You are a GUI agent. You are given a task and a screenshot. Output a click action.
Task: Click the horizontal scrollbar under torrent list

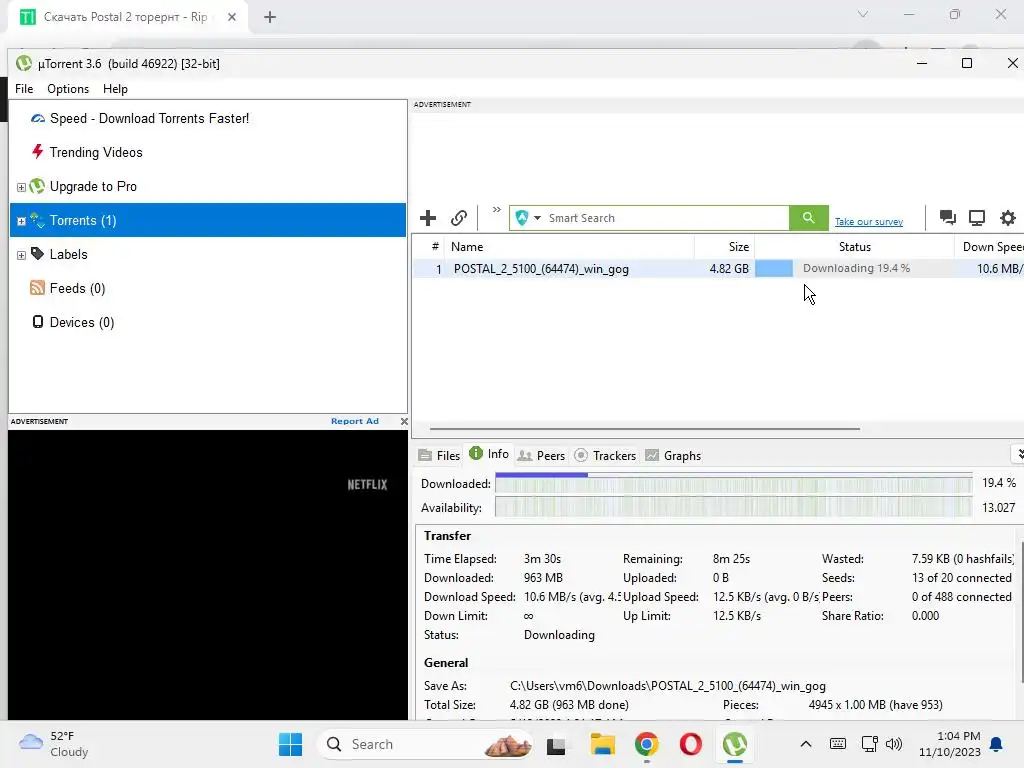click(x=645, y=429)
